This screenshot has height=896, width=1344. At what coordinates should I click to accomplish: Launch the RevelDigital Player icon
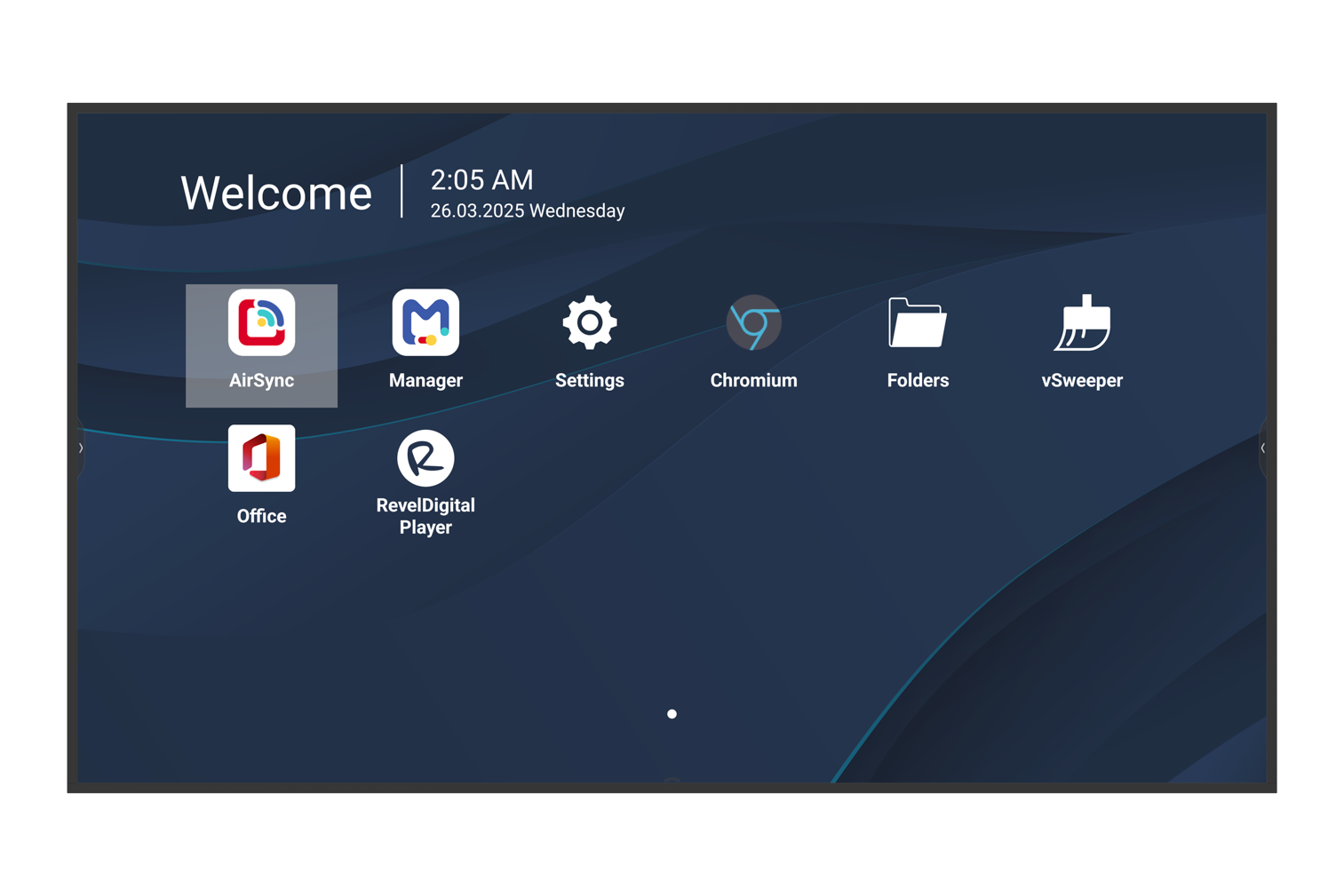pos(425,458)
